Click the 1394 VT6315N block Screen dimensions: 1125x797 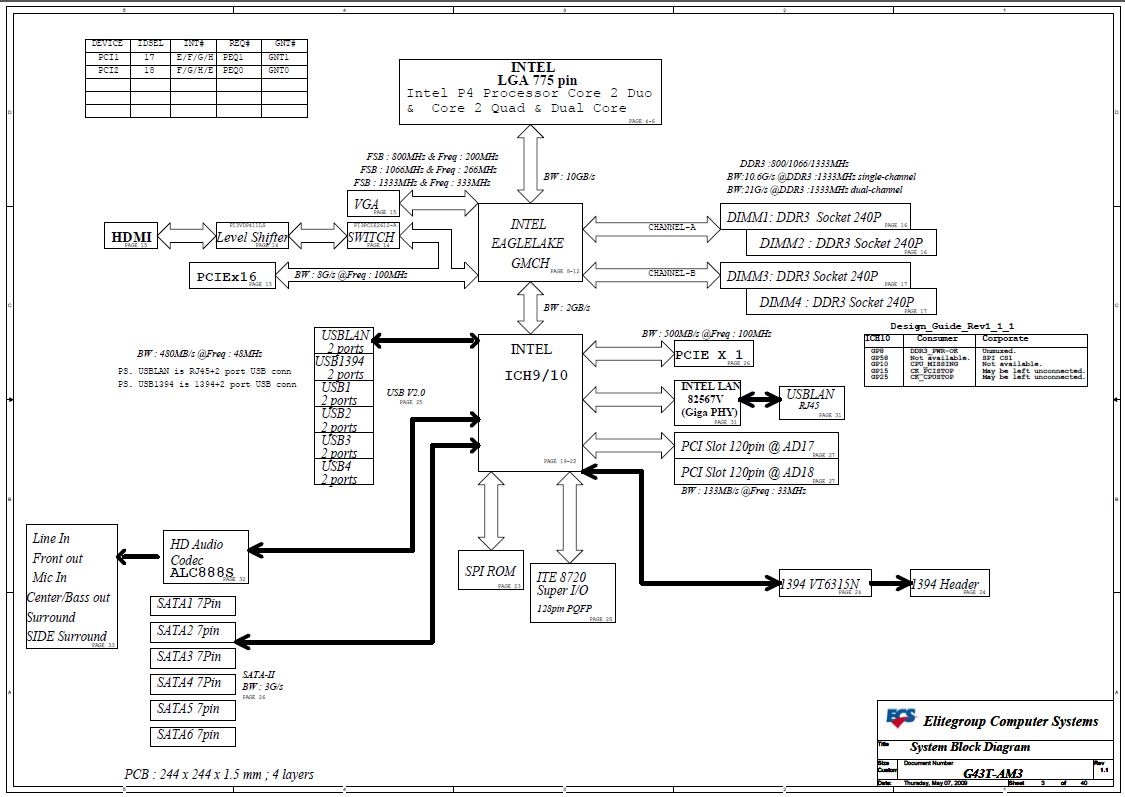coord(825,583)
